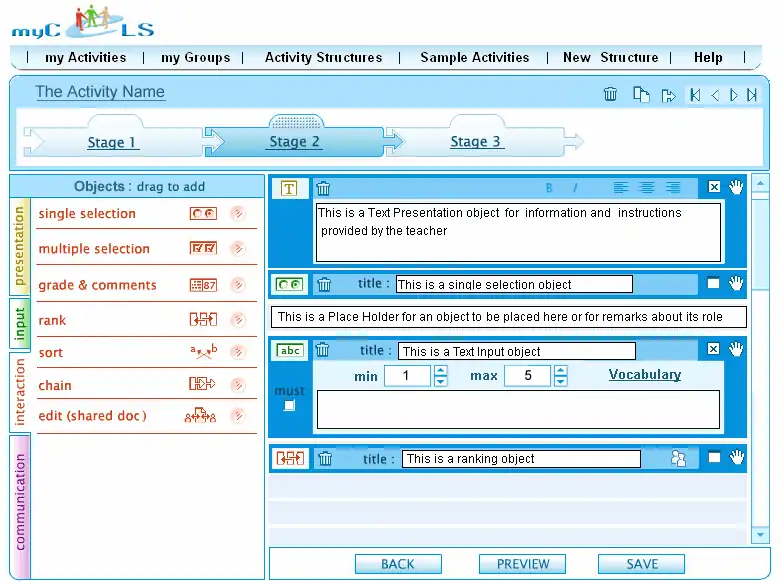Click the group icon on the ranking object
This screenshot has height=584, width=782.
[x=679, y=459]
